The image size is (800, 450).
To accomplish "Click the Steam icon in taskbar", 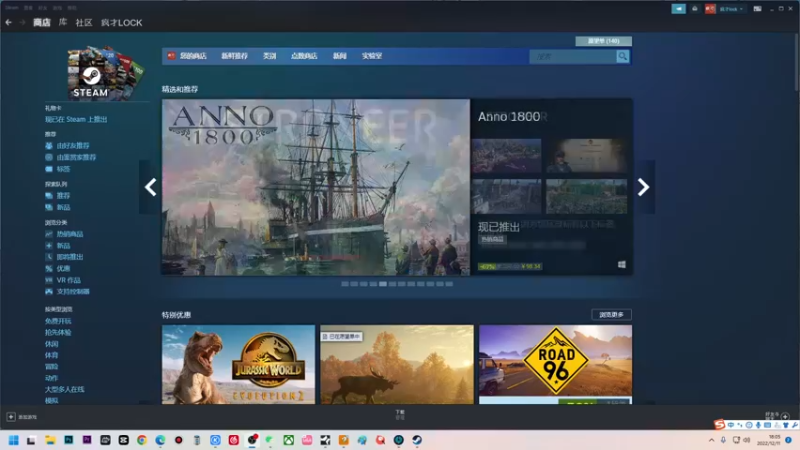I will [417, 440].
